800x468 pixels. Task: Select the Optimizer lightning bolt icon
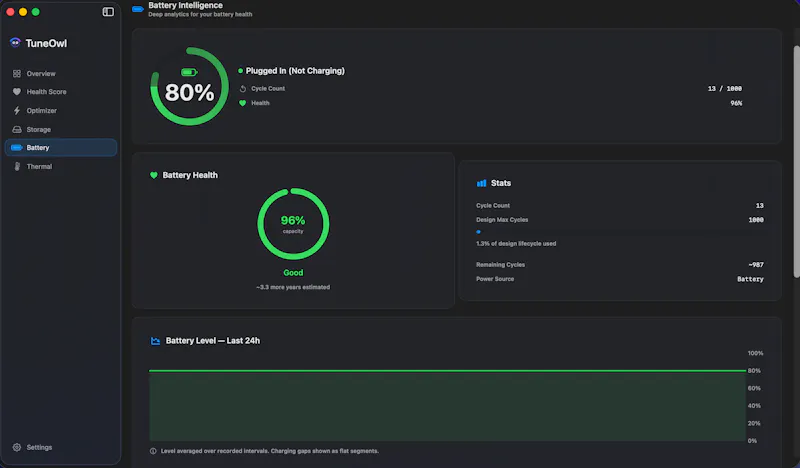pos(17,111)
